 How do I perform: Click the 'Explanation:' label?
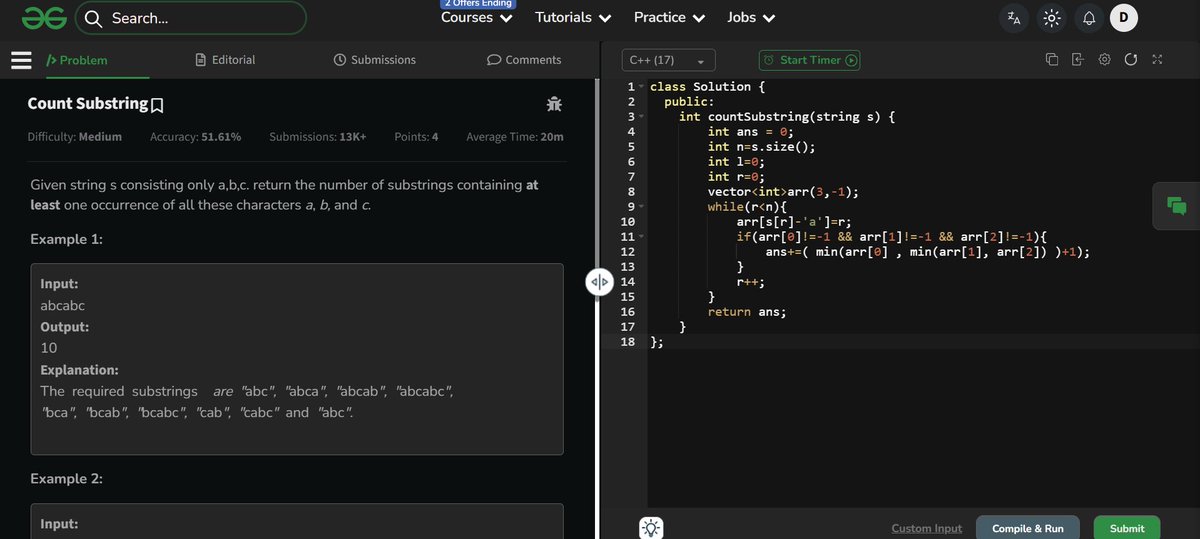tap(79, 370)
